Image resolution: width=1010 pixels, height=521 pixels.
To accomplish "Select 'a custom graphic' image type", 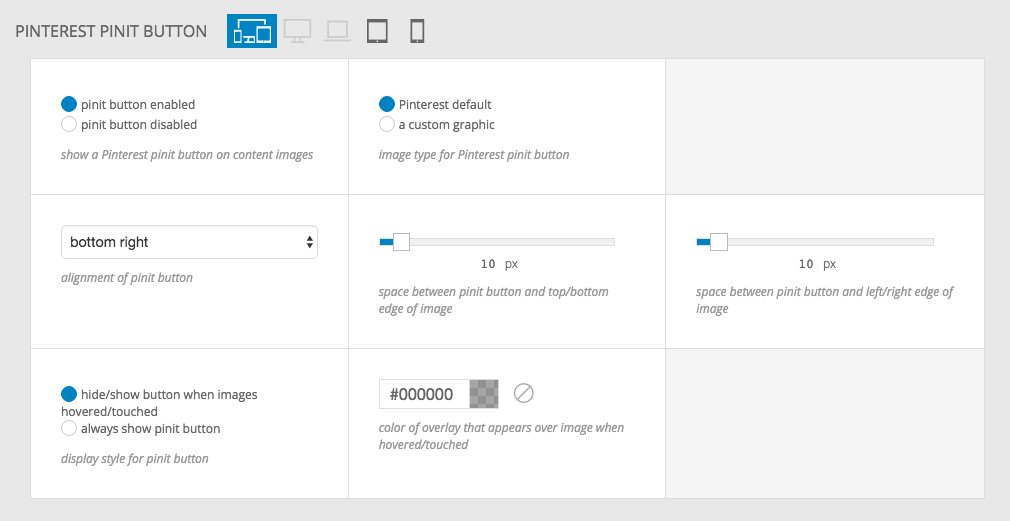I will coord(386,124).
